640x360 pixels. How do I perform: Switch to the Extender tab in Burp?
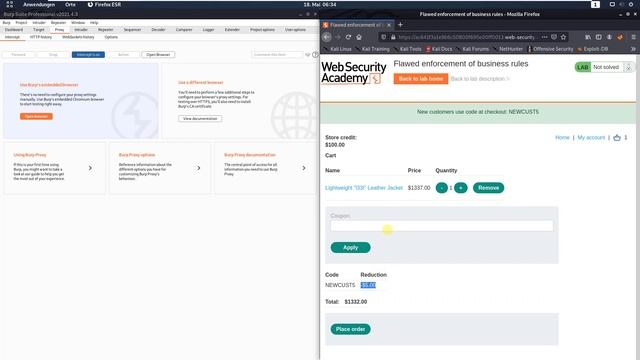[x=232, y=30]
